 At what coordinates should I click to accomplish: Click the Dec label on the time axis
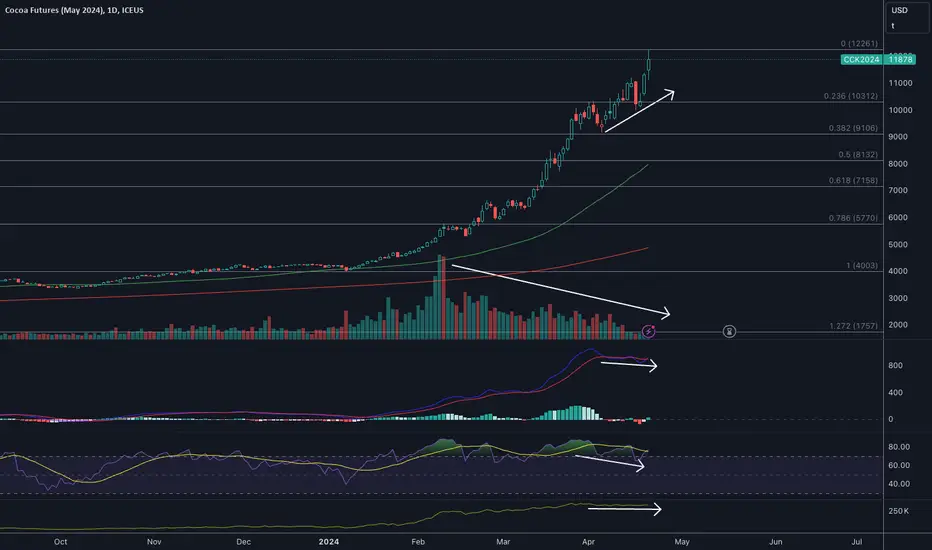point(243,542)
